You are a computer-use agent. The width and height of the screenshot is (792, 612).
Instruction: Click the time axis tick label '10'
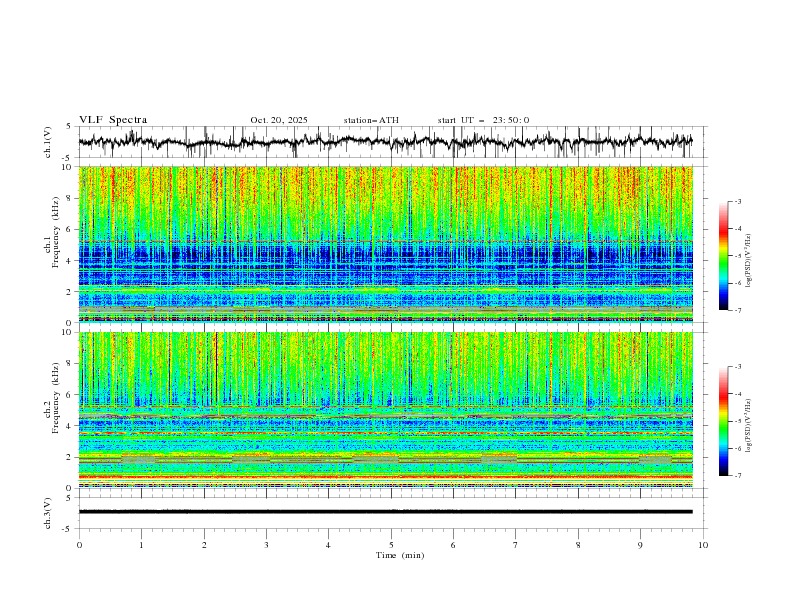pyautogui.click(x=703, y=545)
